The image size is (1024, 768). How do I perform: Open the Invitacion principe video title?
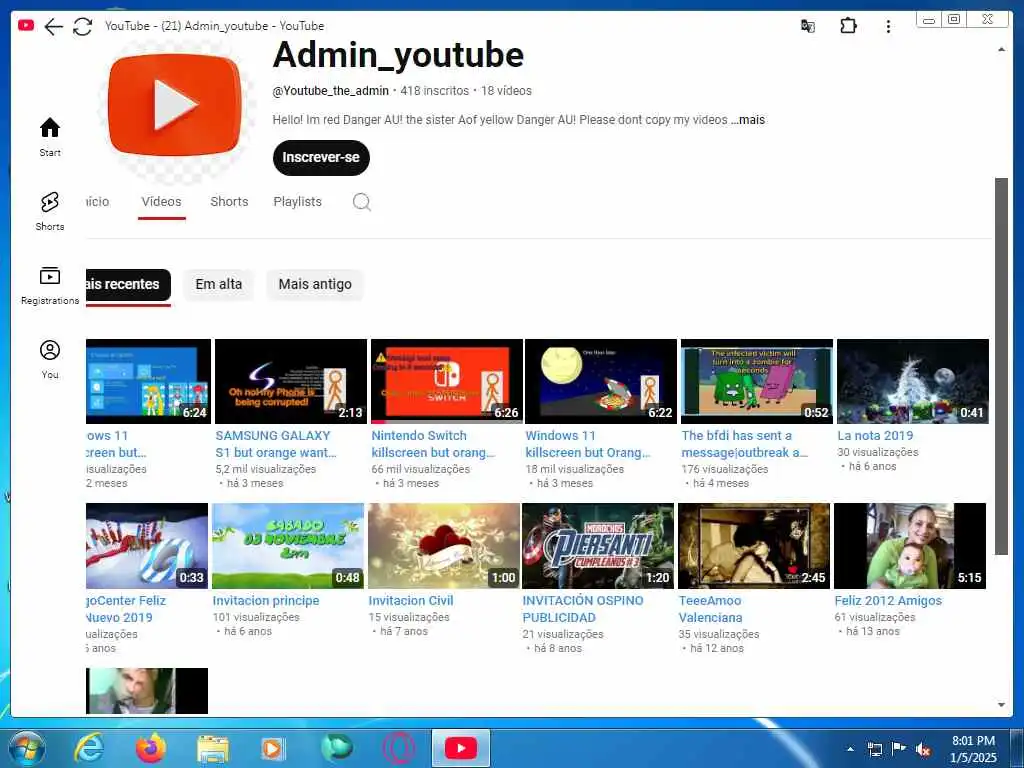[266, 601]
